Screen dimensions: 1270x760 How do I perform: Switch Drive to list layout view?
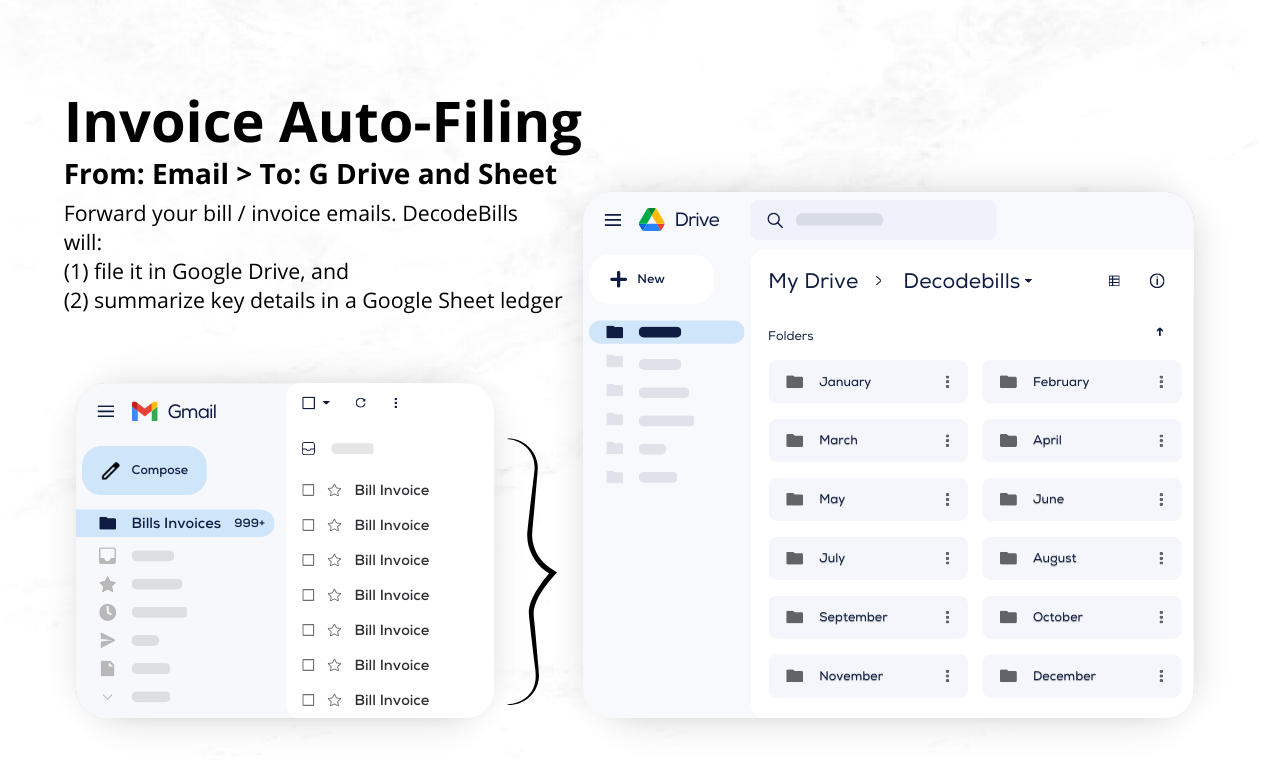pos(1114,281)
